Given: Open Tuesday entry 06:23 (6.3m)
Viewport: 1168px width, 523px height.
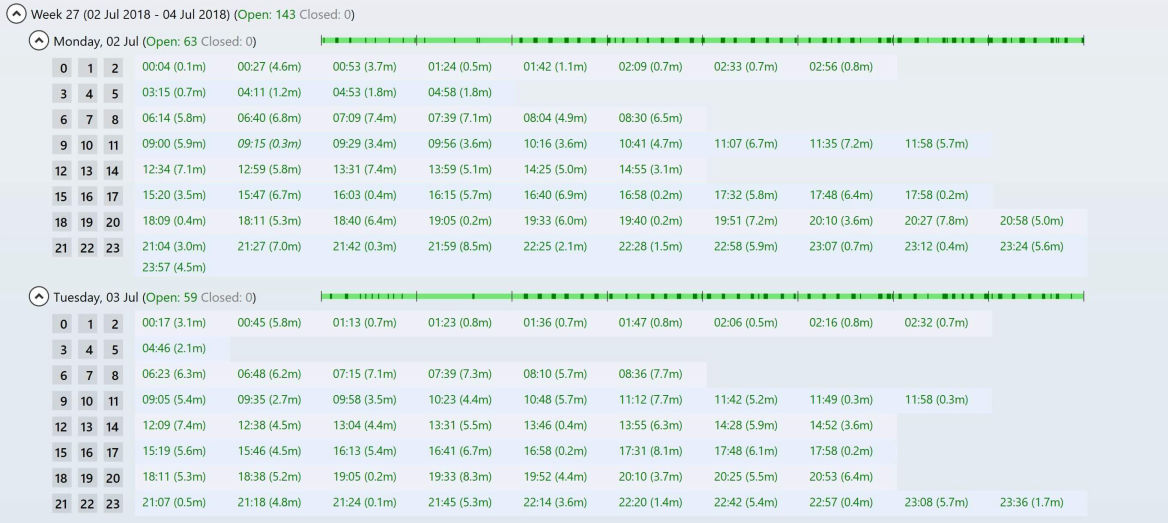Looking at the screenshot, I should (x=174, y=375).
